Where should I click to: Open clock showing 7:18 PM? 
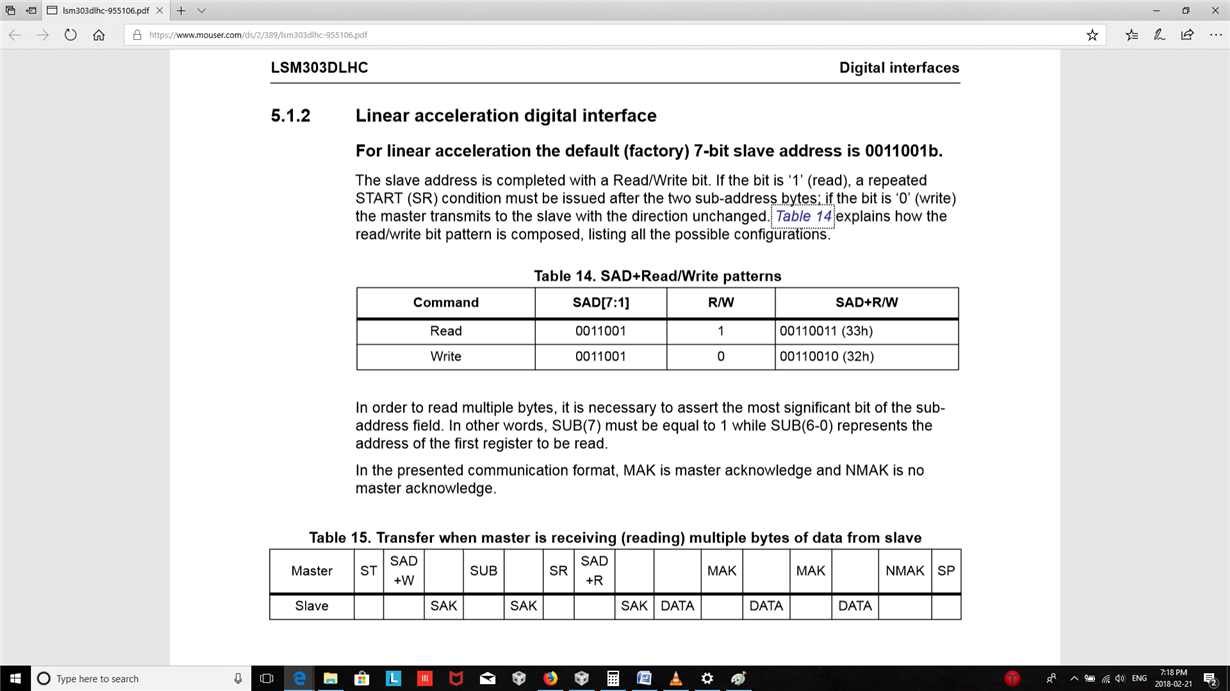coord(1173,678)
